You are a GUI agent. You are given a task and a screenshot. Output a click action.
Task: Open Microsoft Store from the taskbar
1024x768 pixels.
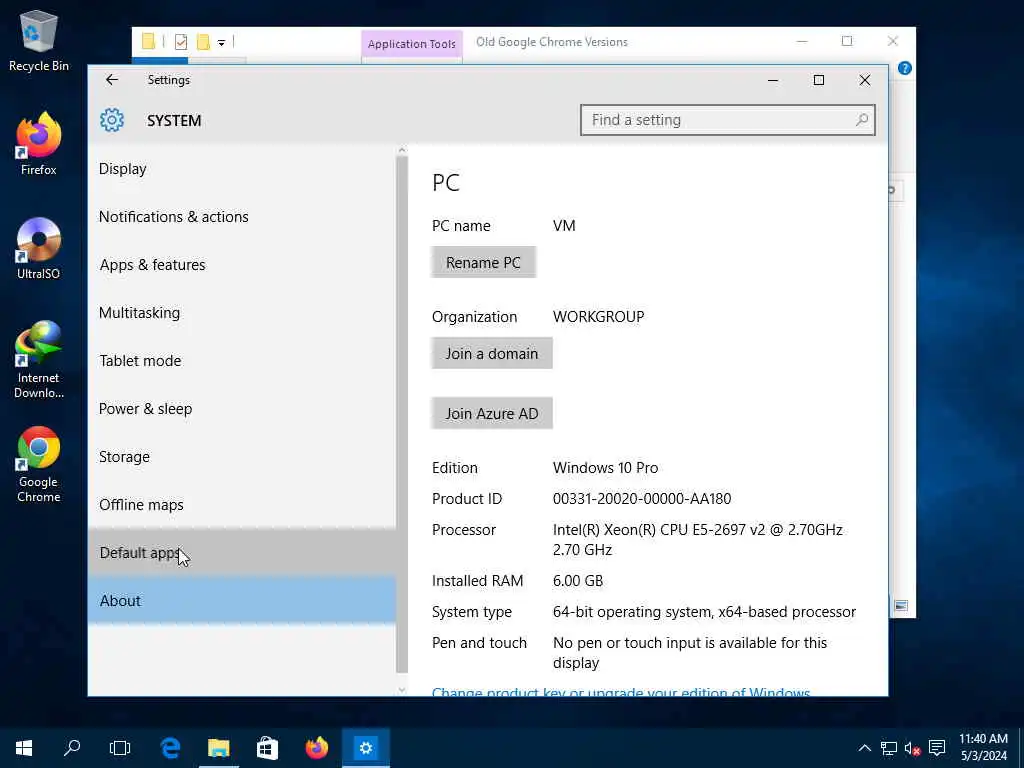coord(267,748)
